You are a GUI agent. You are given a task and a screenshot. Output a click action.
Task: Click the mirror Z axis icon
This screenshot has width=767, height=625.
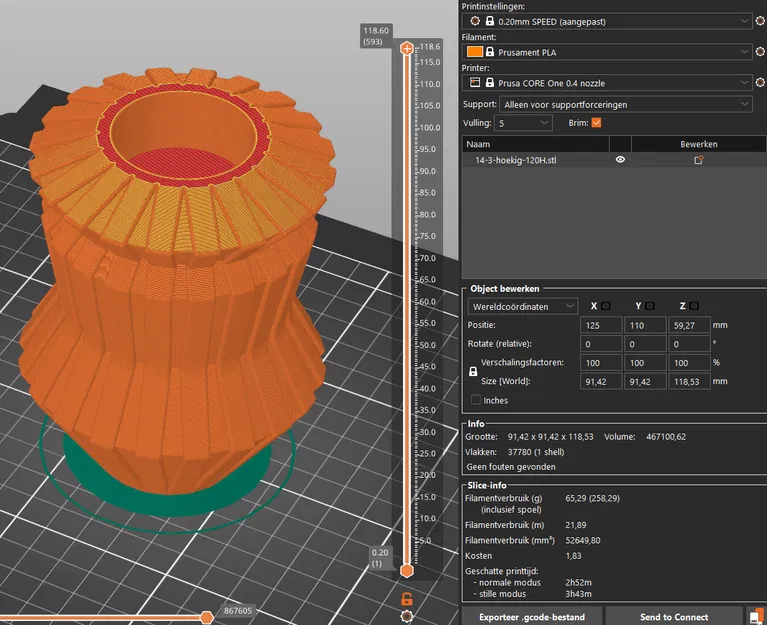(x=693, y=306)
